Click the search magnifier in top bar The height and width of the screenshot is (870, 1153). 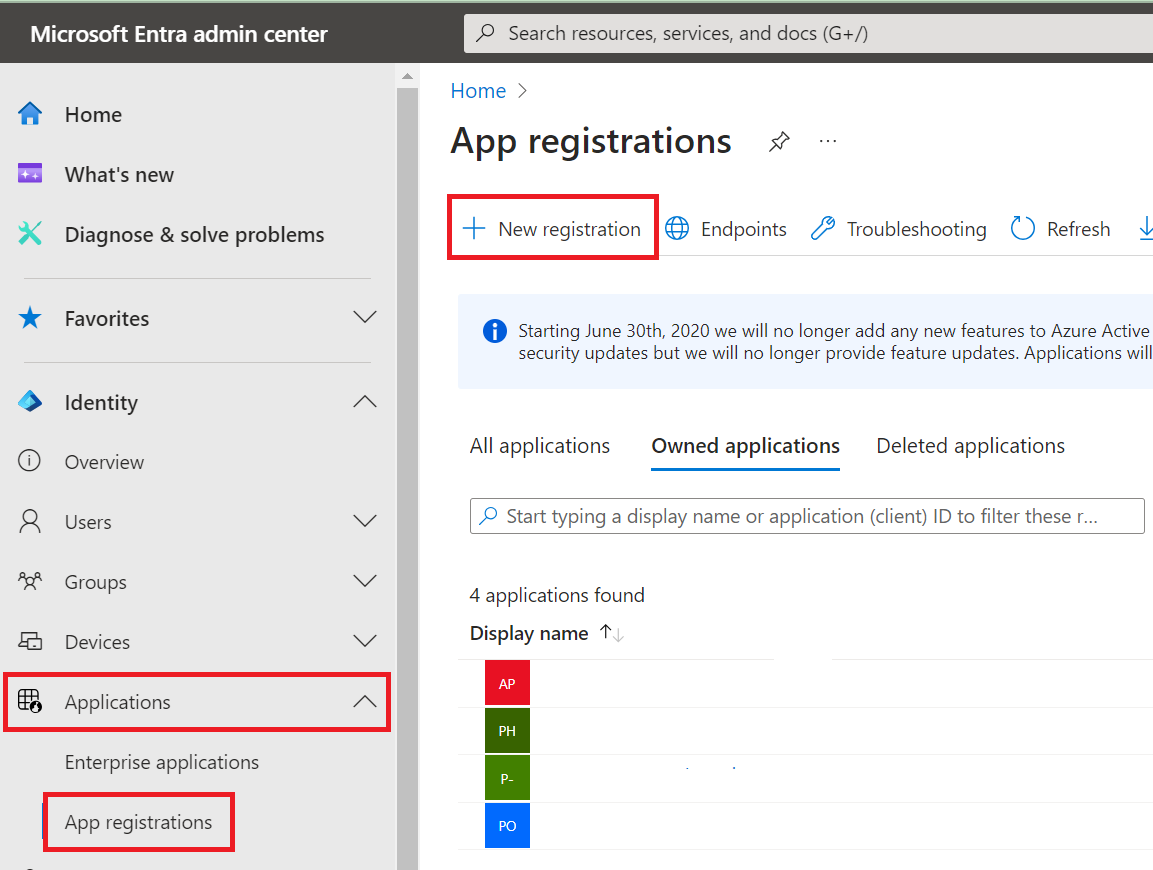point(485,33)
